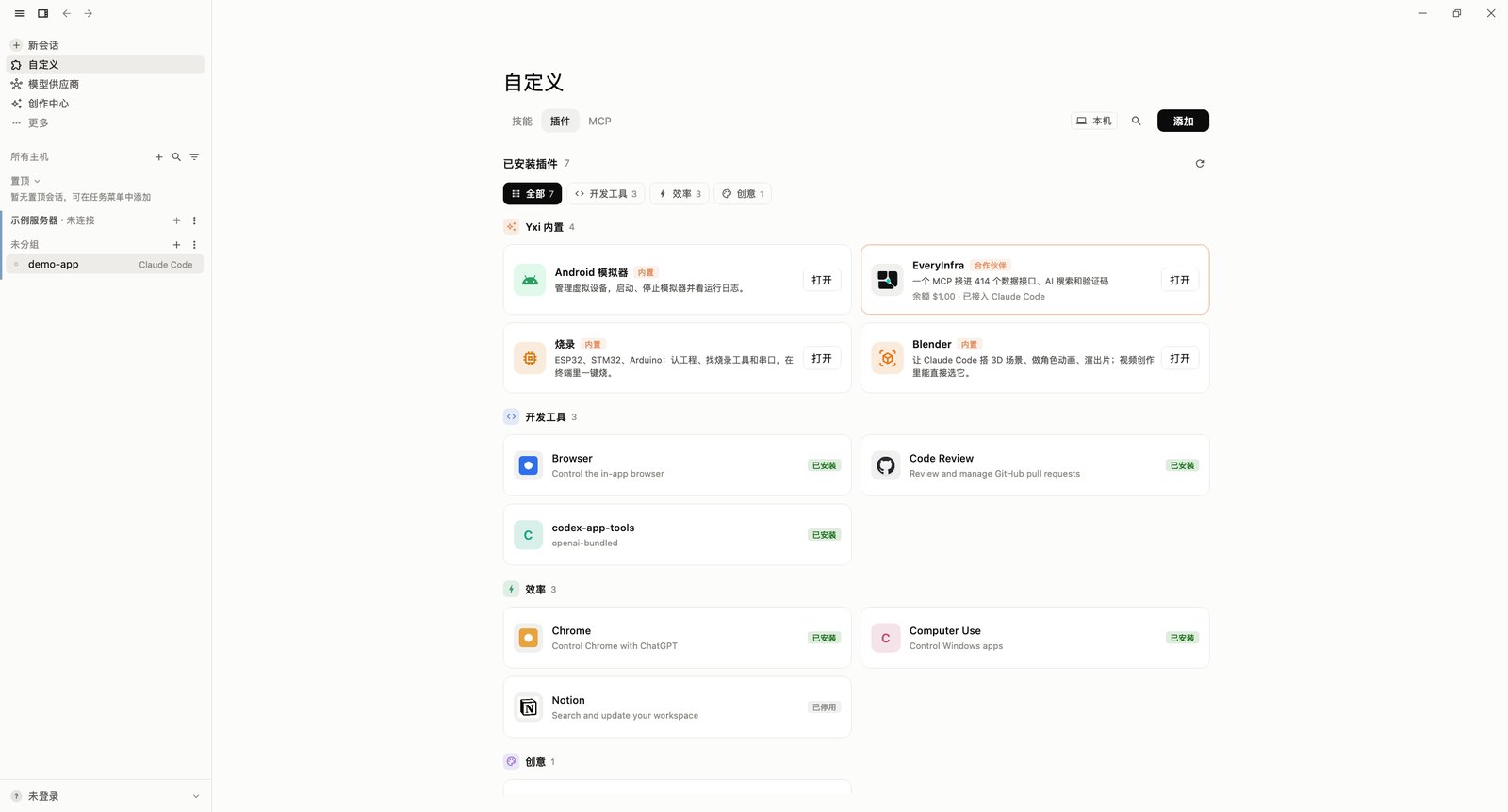Select the codex-app-tools plugin card

[x=677, y=535]
